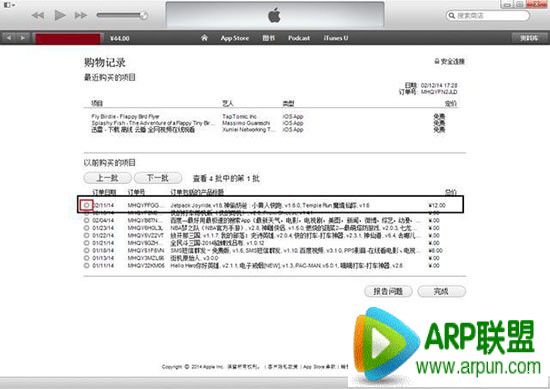Click 上一批 previous batch button
550x389 pixels.
tap(108, 178)
